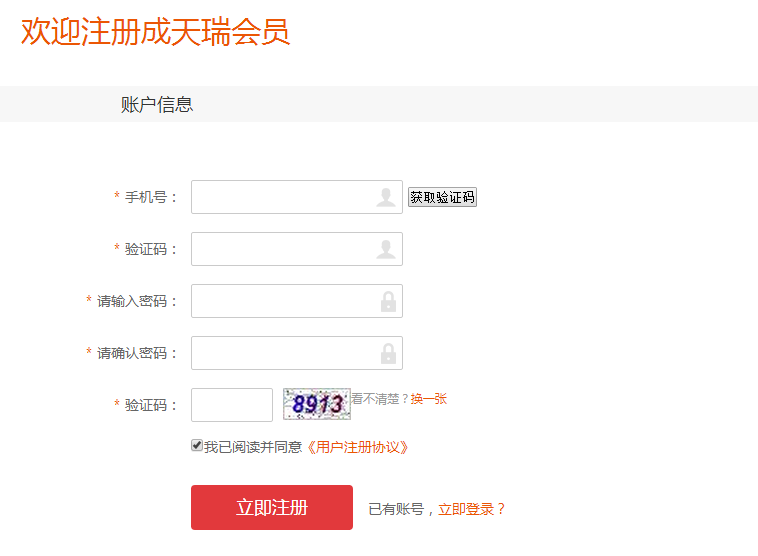Click the user icon in the SMS 验证码 field

(386, 249)
